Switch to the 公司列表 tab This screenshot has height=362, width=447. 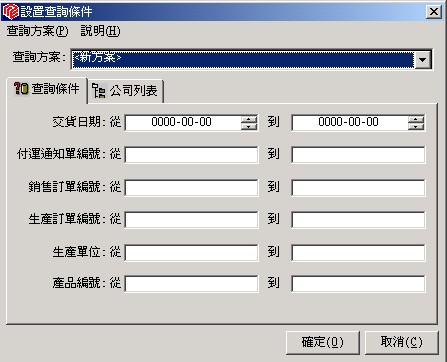pos(125,91)
